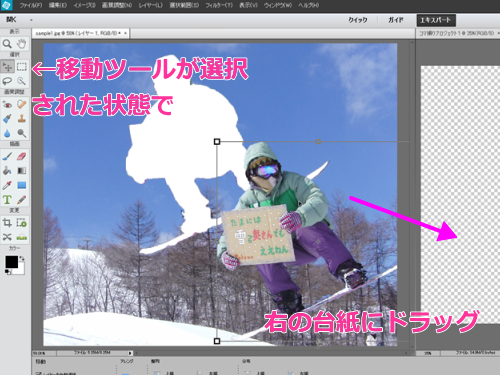Switch to クイック mode
500x375 pixels.
358,20
